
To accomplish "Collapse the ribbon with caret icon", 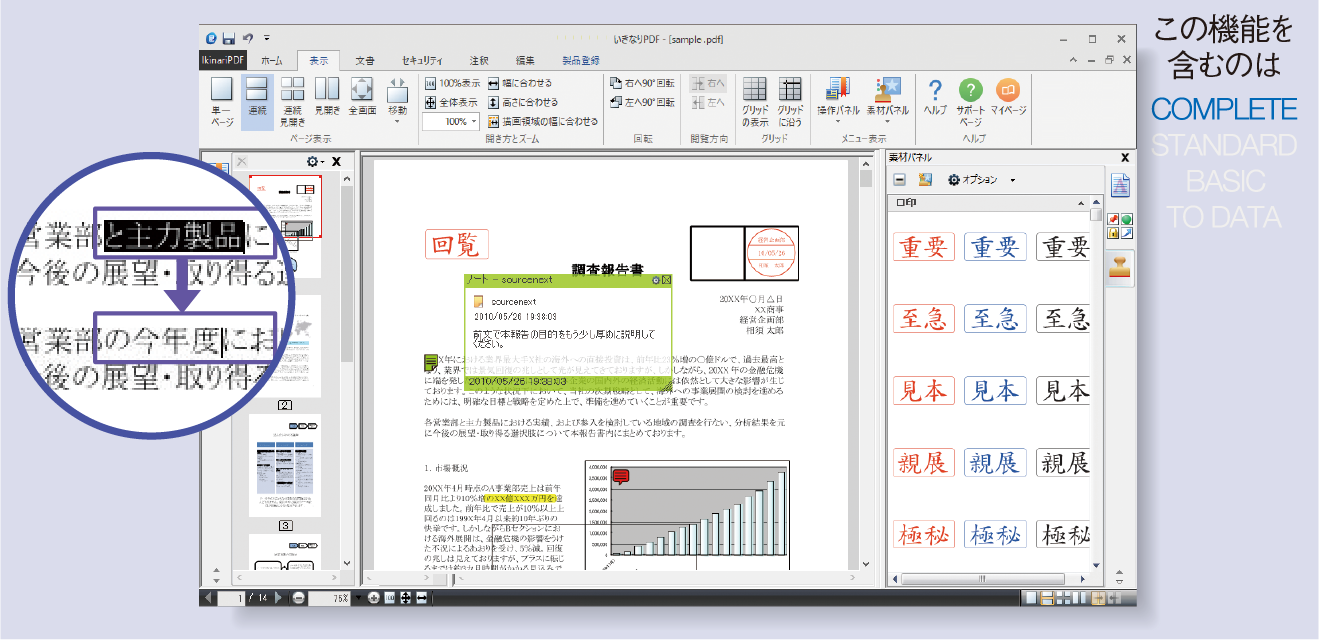I will (x=1073, y=60).
